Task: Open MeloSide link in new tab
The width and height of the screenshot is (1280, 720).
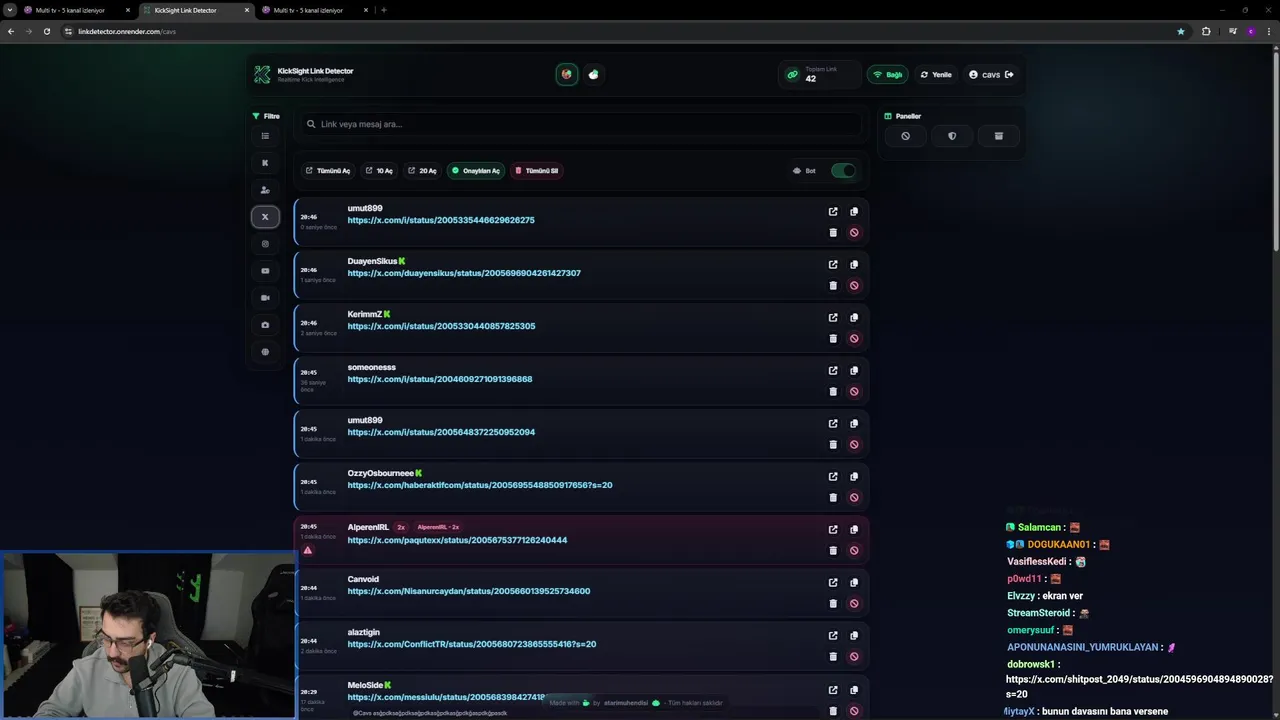Action: 833,690
